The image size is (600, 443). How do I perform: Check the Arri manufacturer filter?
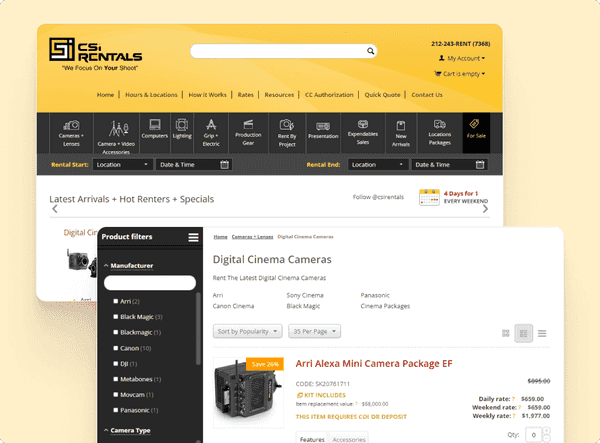(x=116, y=301)
